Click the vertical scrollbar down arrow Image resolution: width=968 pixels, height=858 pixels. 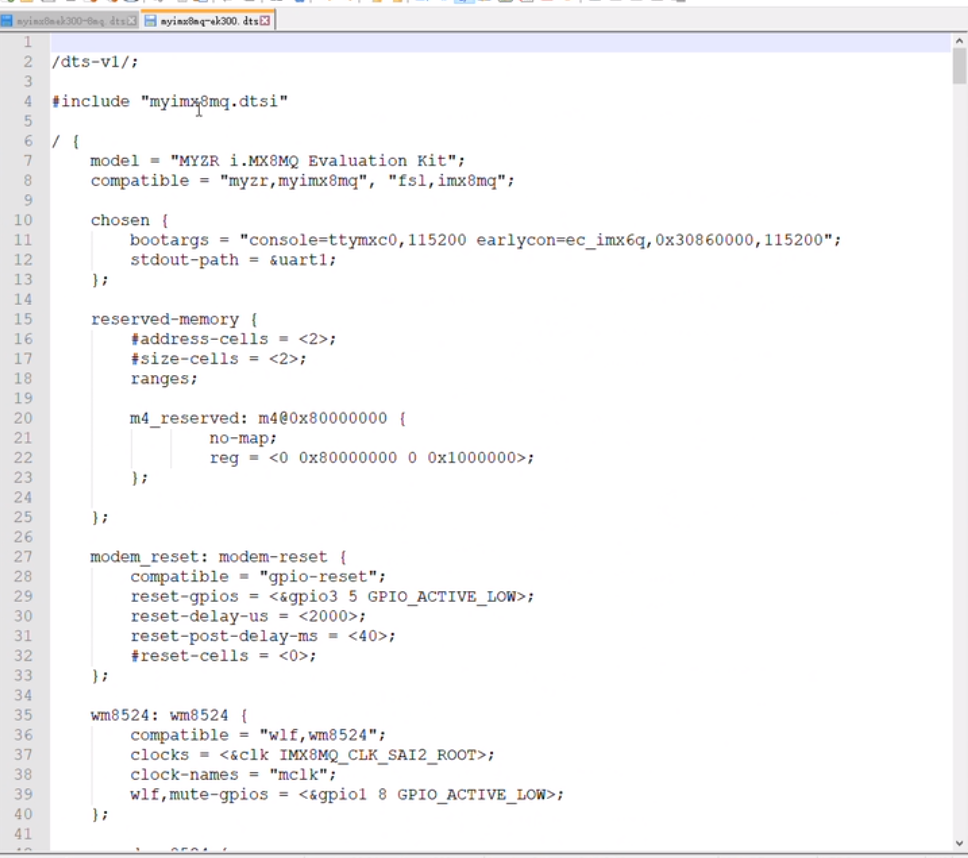coord(959,843)
